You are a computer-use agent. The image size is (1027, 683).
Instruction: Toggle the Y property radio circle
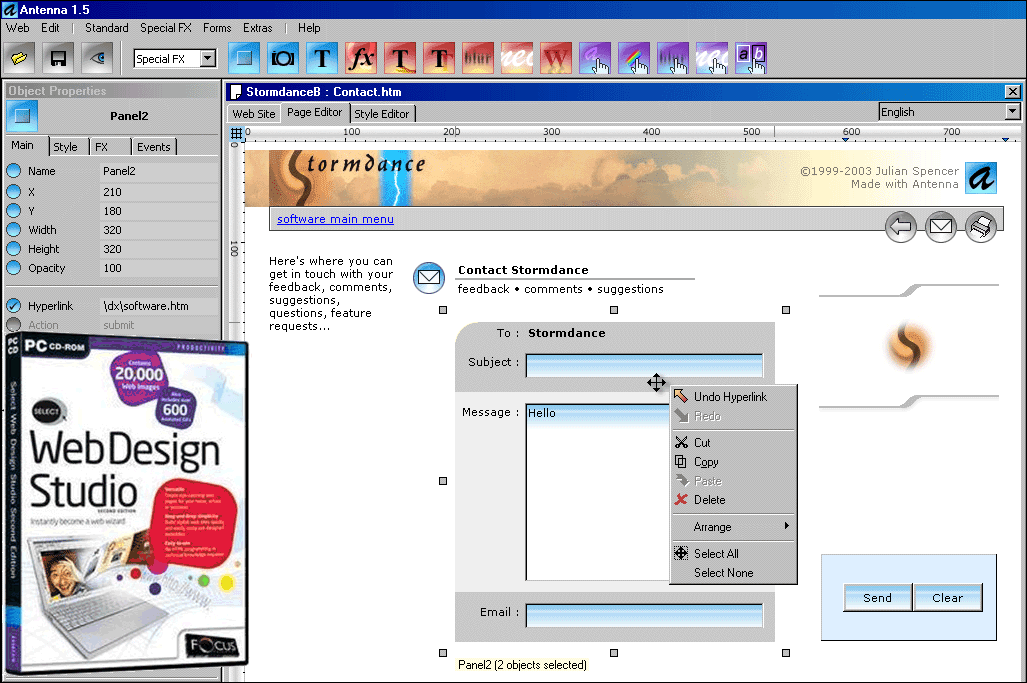pyautogui.click(x=14, y=211)
